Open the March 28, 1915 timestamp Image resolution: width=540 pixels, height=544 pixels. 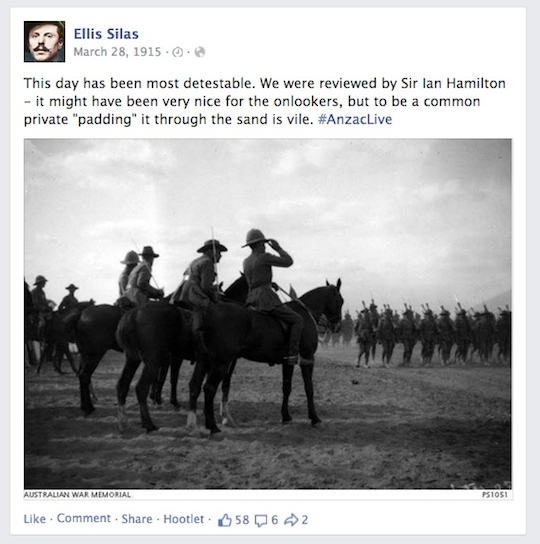pyautogui.click(x=117, y=52)
